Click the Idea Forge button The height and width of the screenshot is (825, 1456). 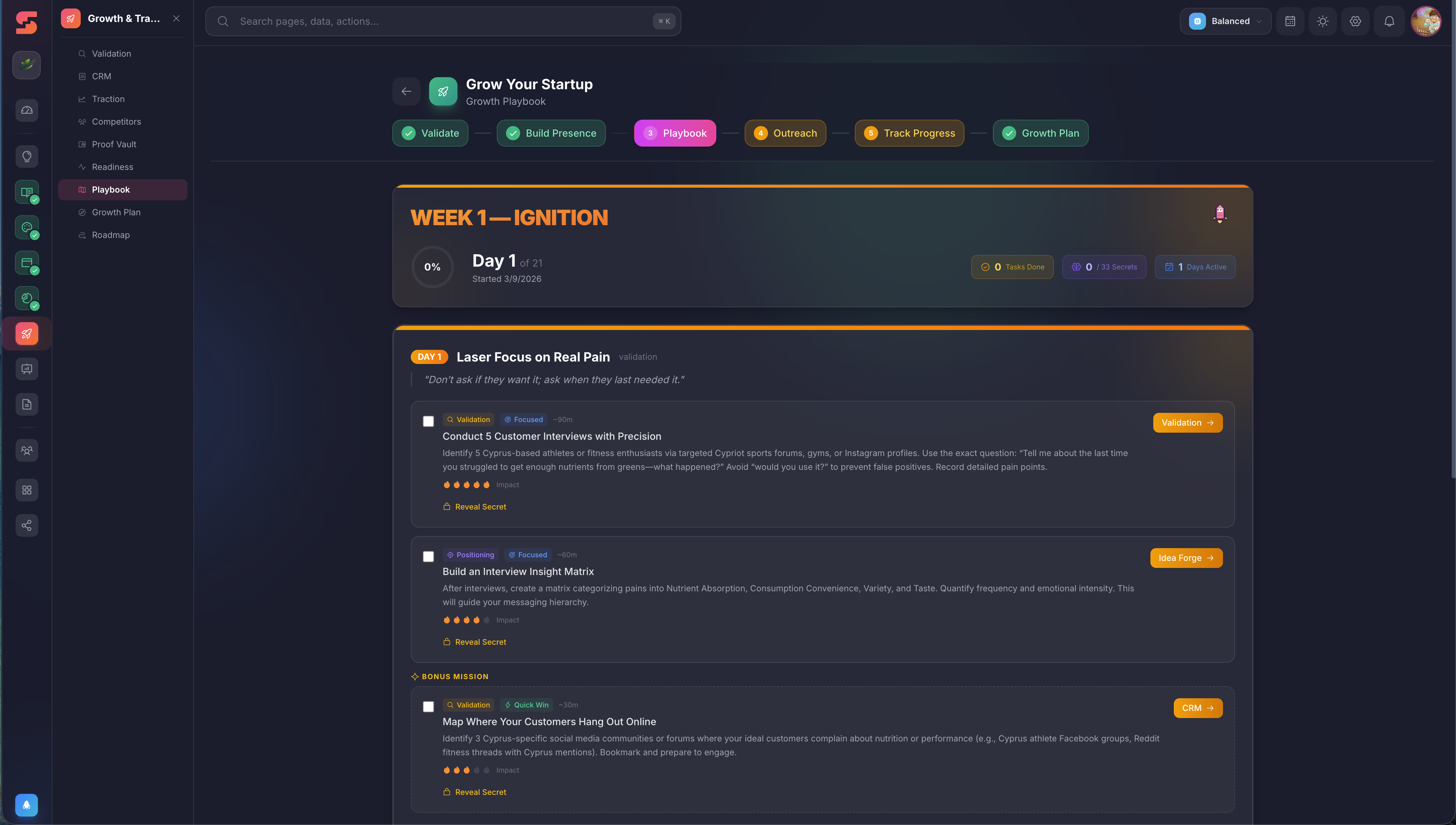tap(1186, 558)
